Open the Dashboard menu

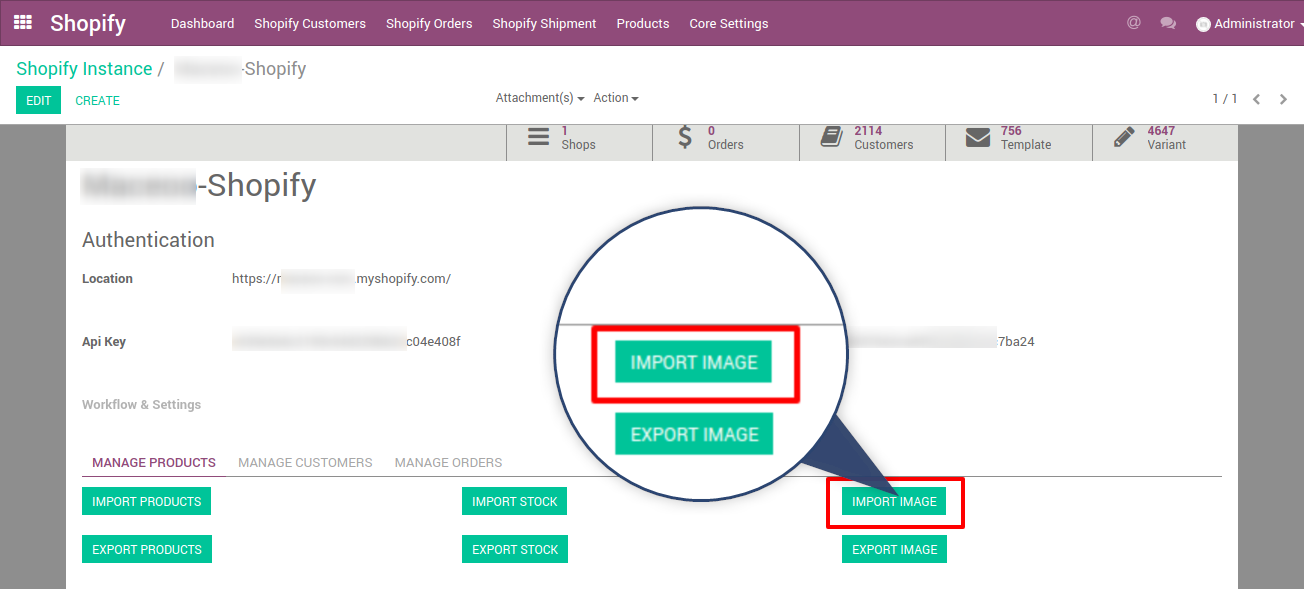pyautogui.click(x=202, y=23)
